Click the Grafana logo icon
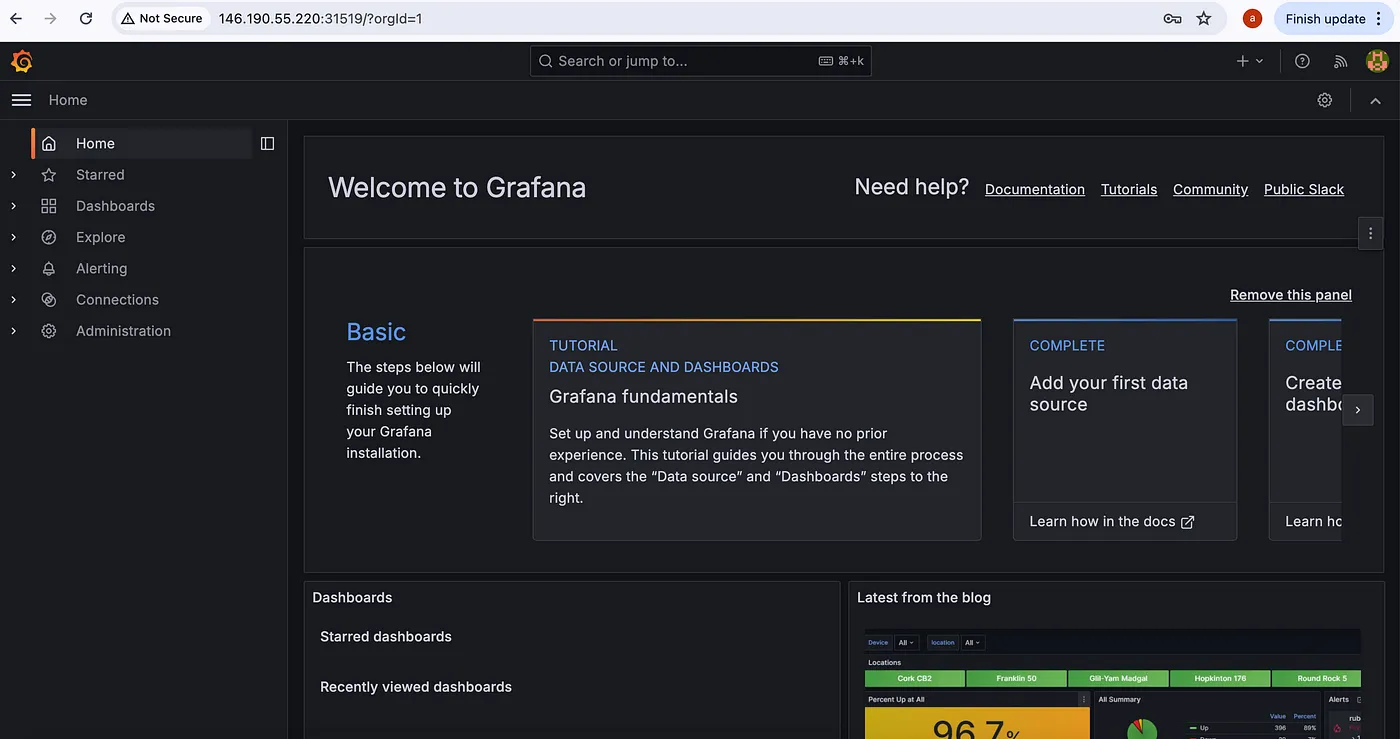 22,61
